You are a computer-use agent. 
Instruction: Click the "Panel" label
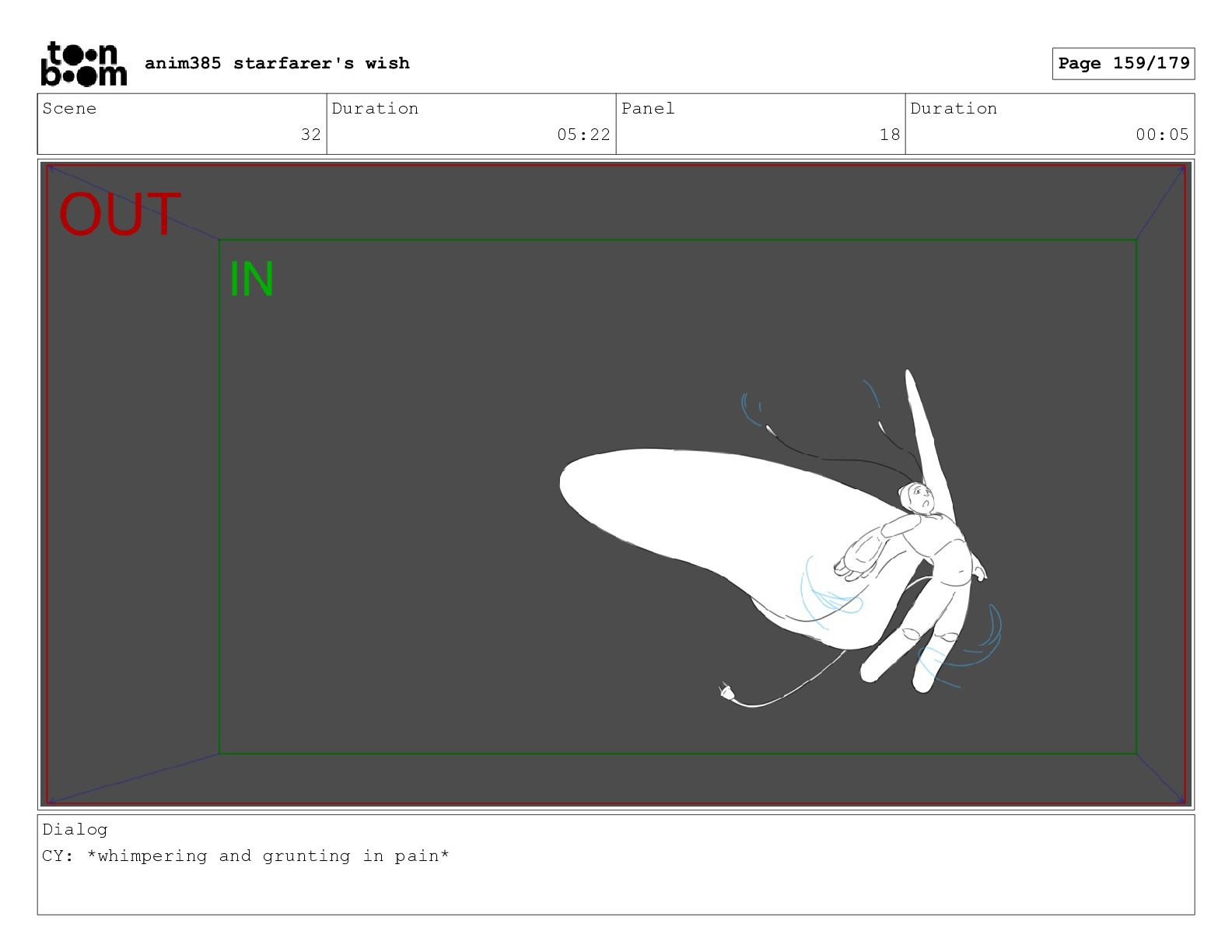(x=648, y=108)
